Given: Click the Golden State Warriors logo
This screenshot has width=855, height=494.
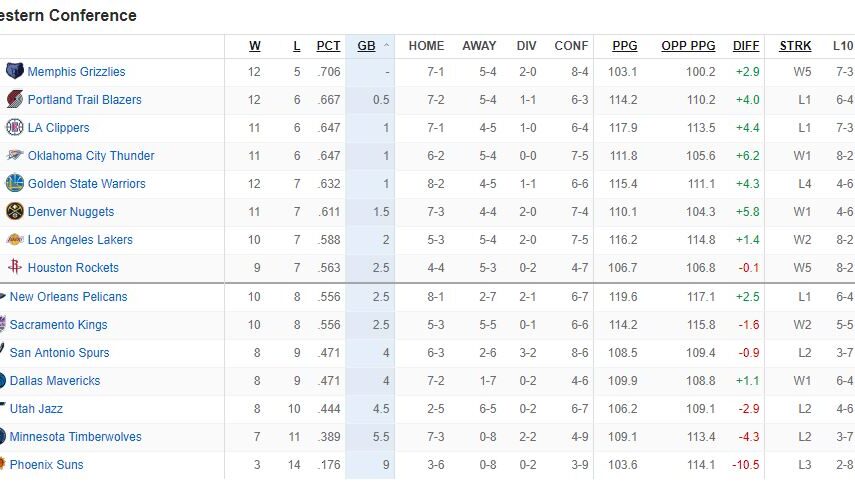Looking at the screenshot, I should [x=15, y=184].
